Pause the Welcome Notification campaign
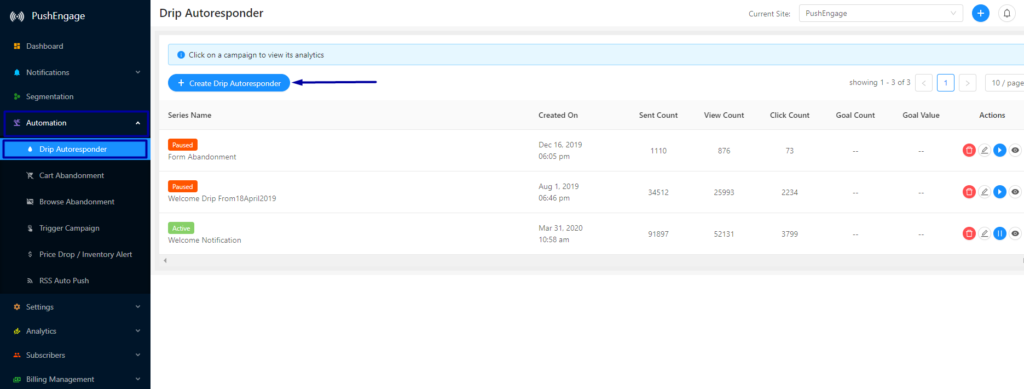The width and height of the screenshot is (1024, 389). coord(1000,233)
